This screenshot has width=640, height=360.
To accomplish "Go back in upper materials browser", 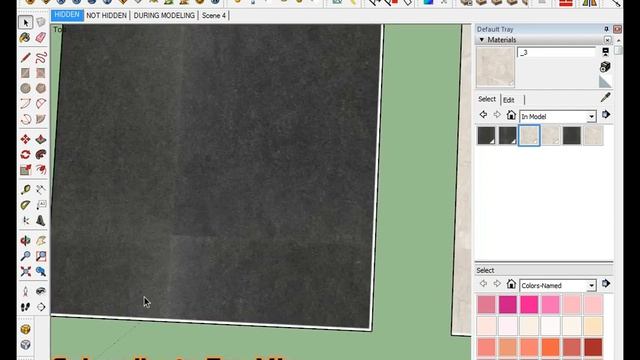I will 483,115.
